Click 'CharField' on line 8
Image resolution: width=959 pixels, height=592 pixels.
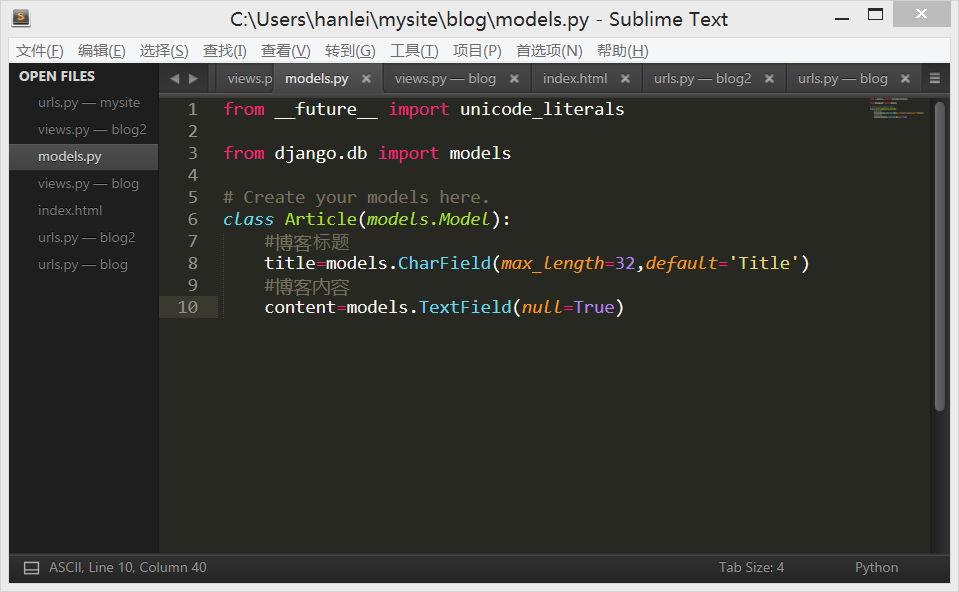(445, 264)
